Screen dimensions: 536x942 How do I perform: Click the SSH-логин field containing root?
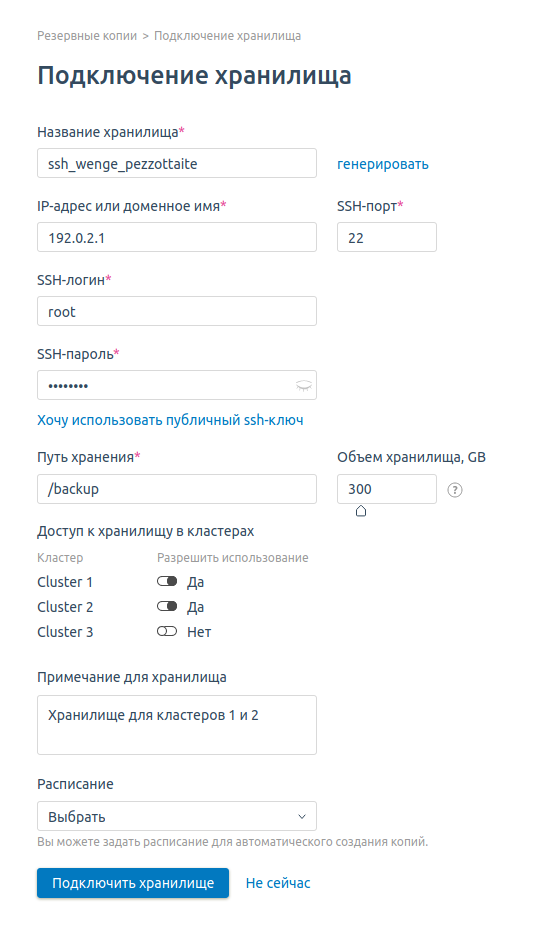click(177, 311)
